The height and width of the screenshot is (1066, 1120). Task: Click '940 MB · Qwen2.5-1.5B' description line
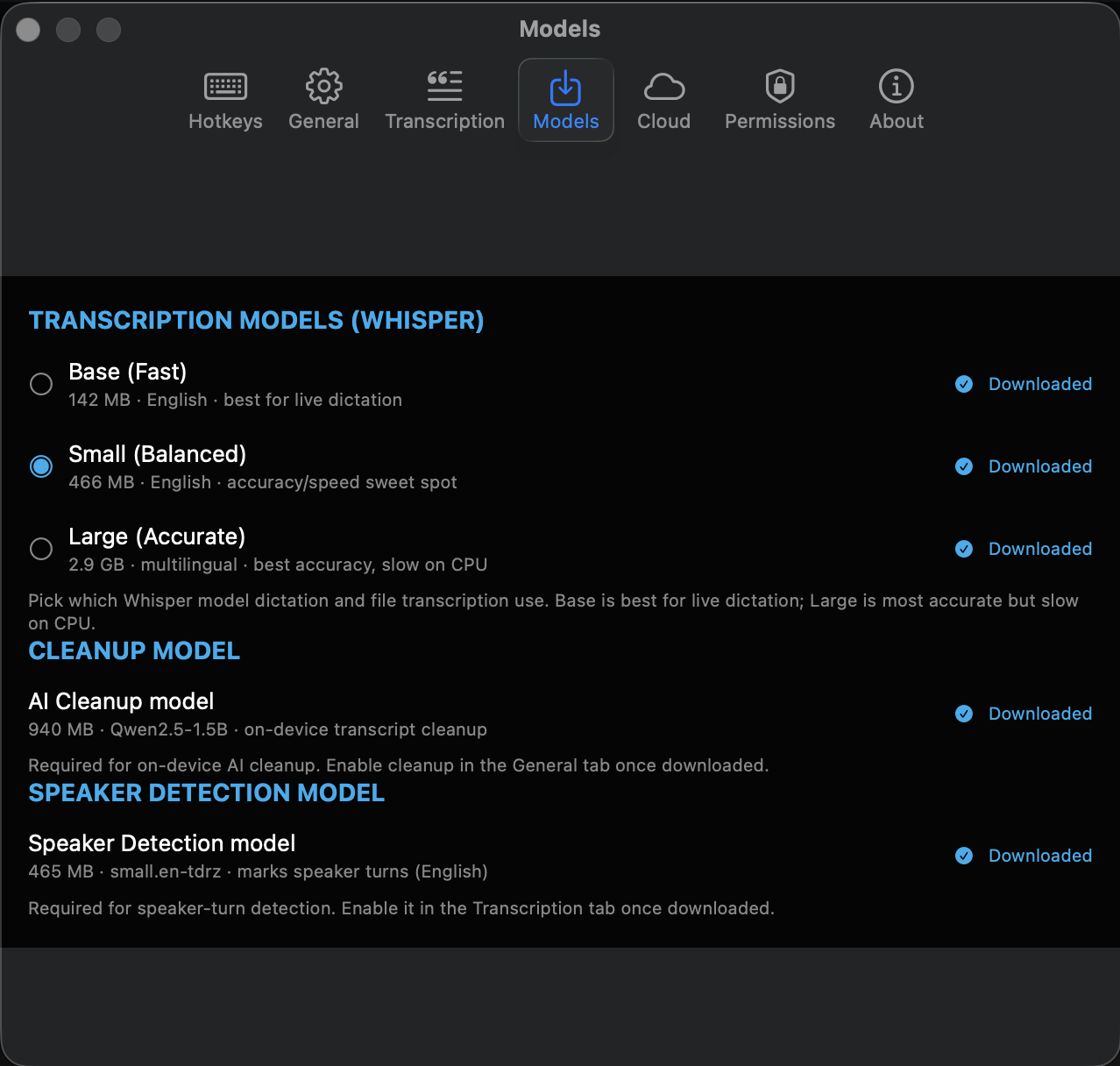coord(258,729)
